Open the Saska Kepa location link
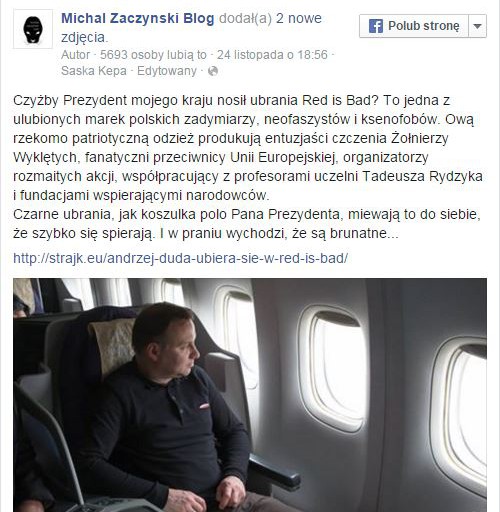This screenshot has height=512, width=500. click(94, 71)
